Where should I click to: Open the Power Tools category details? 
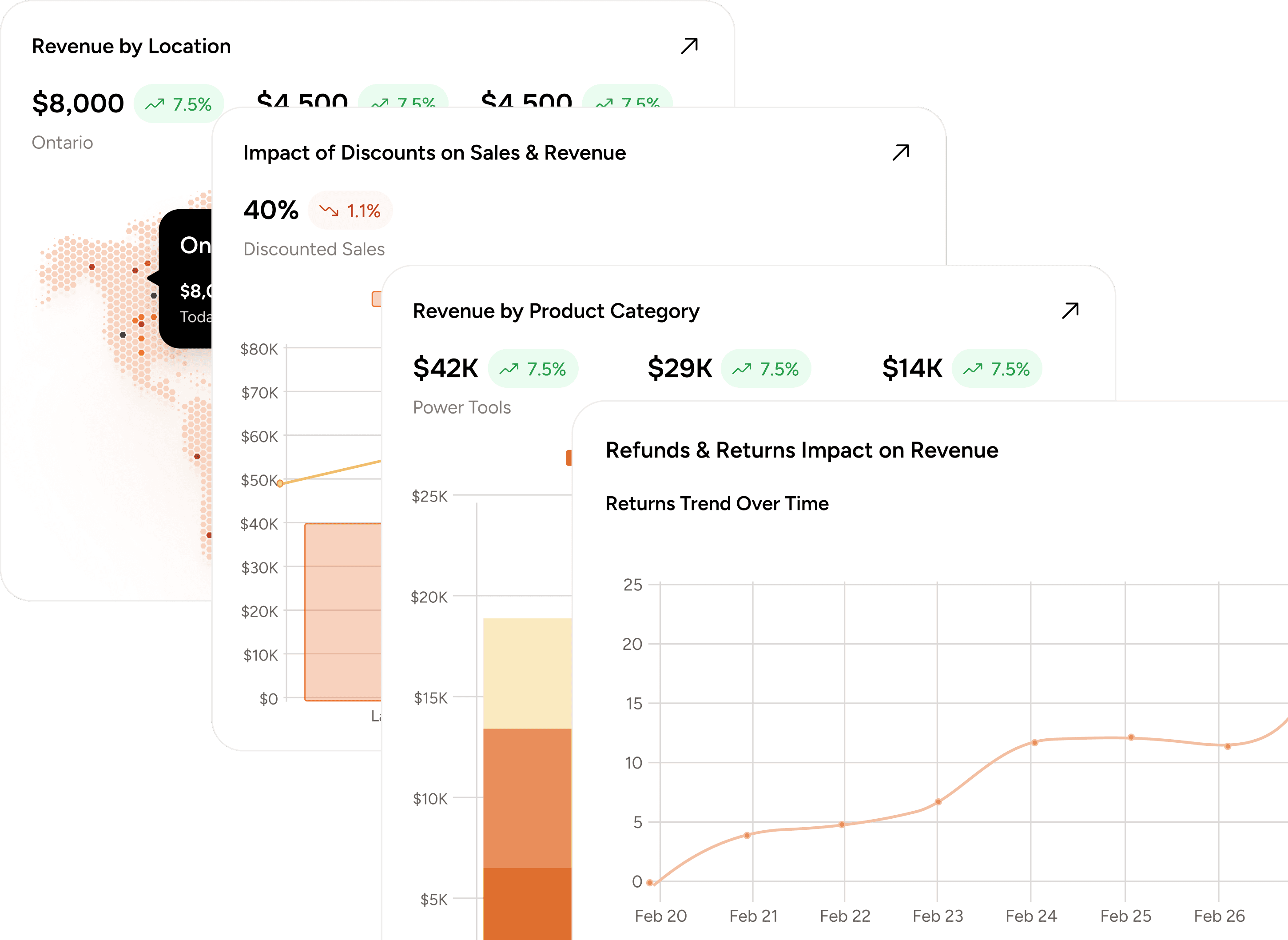click(x=461, y=407)
